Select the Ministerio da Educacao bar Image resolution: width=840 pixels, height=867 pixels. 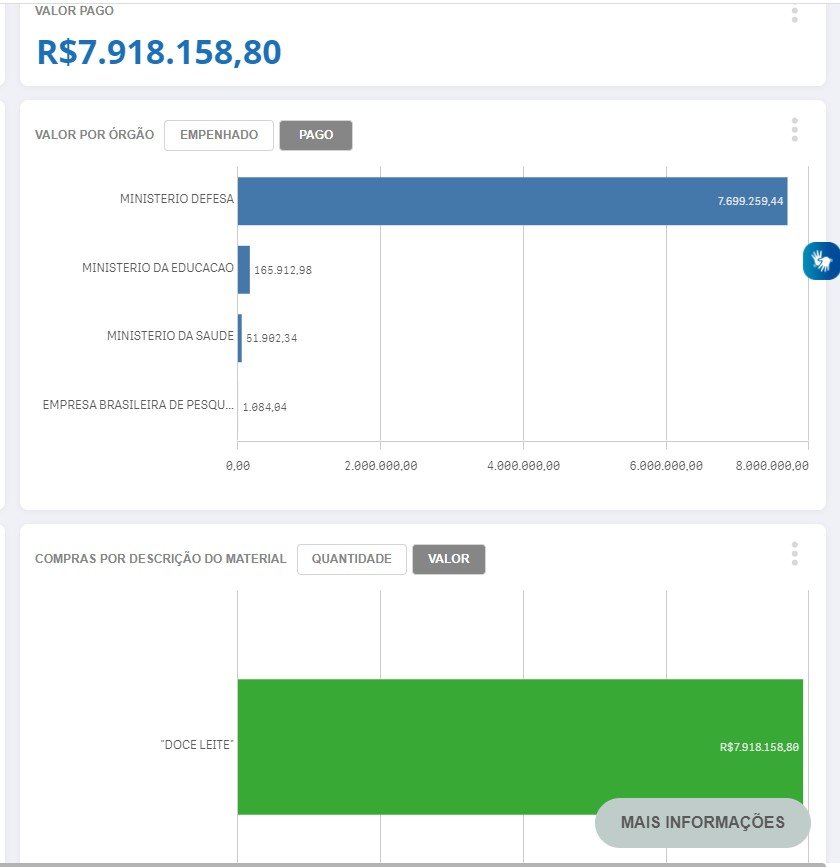243,270
